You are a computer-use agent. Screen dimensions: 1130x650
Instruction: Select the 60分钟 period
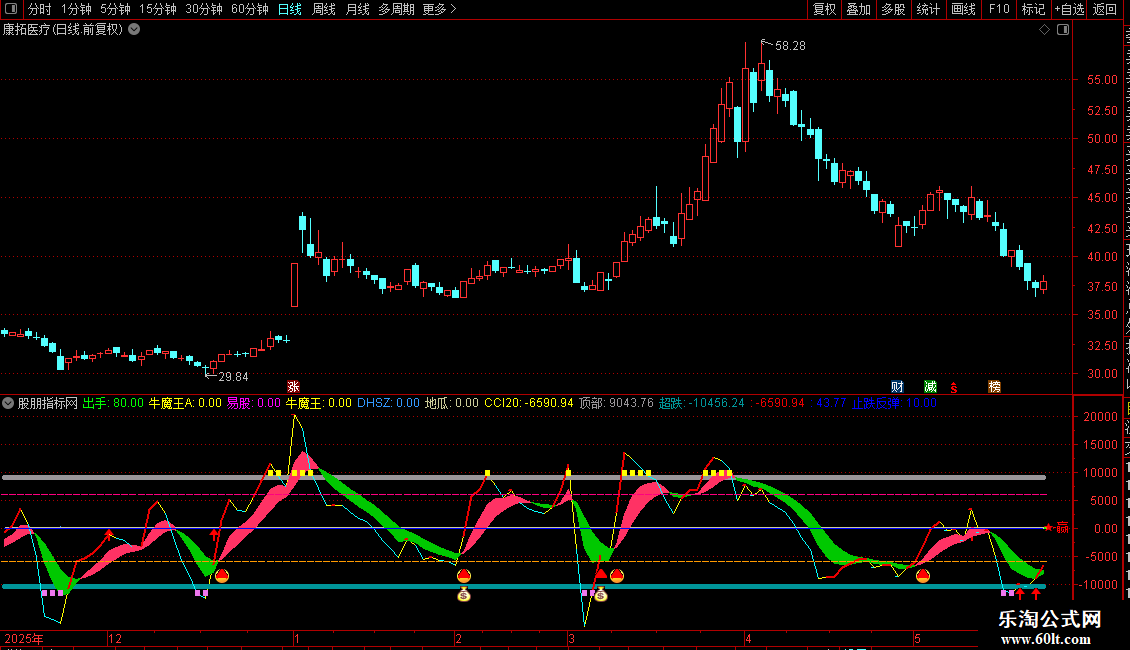click(x=250, y=9)
